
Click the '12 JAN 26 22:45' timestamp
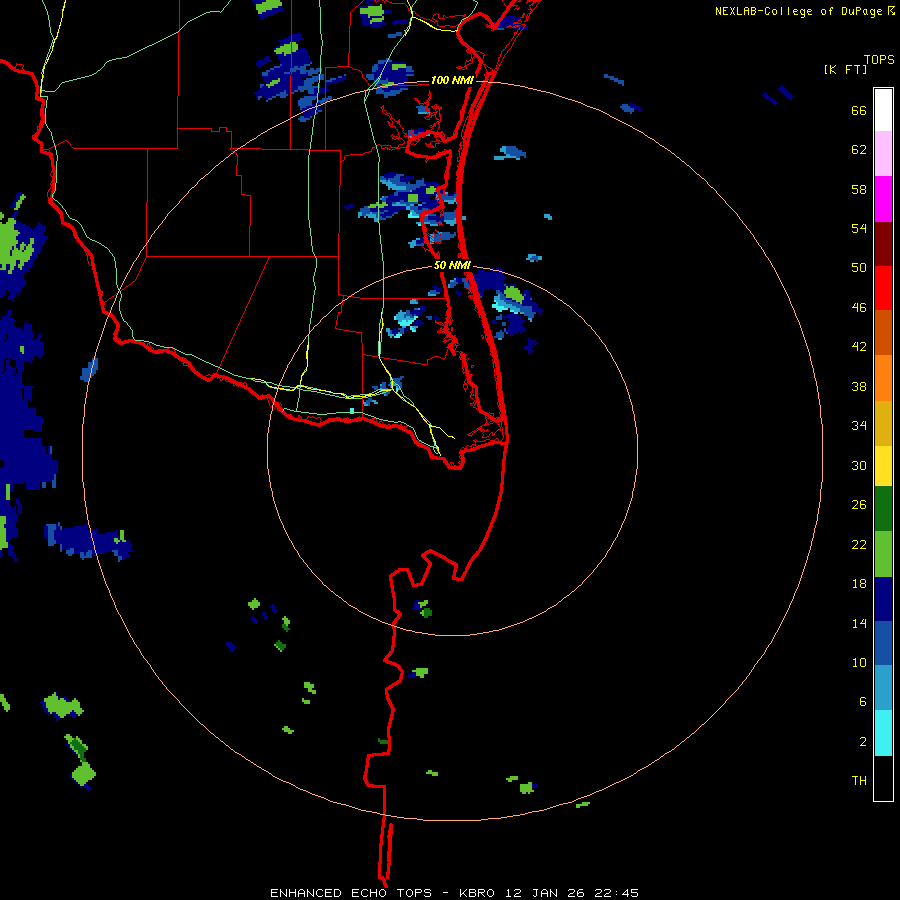(572, 893)
